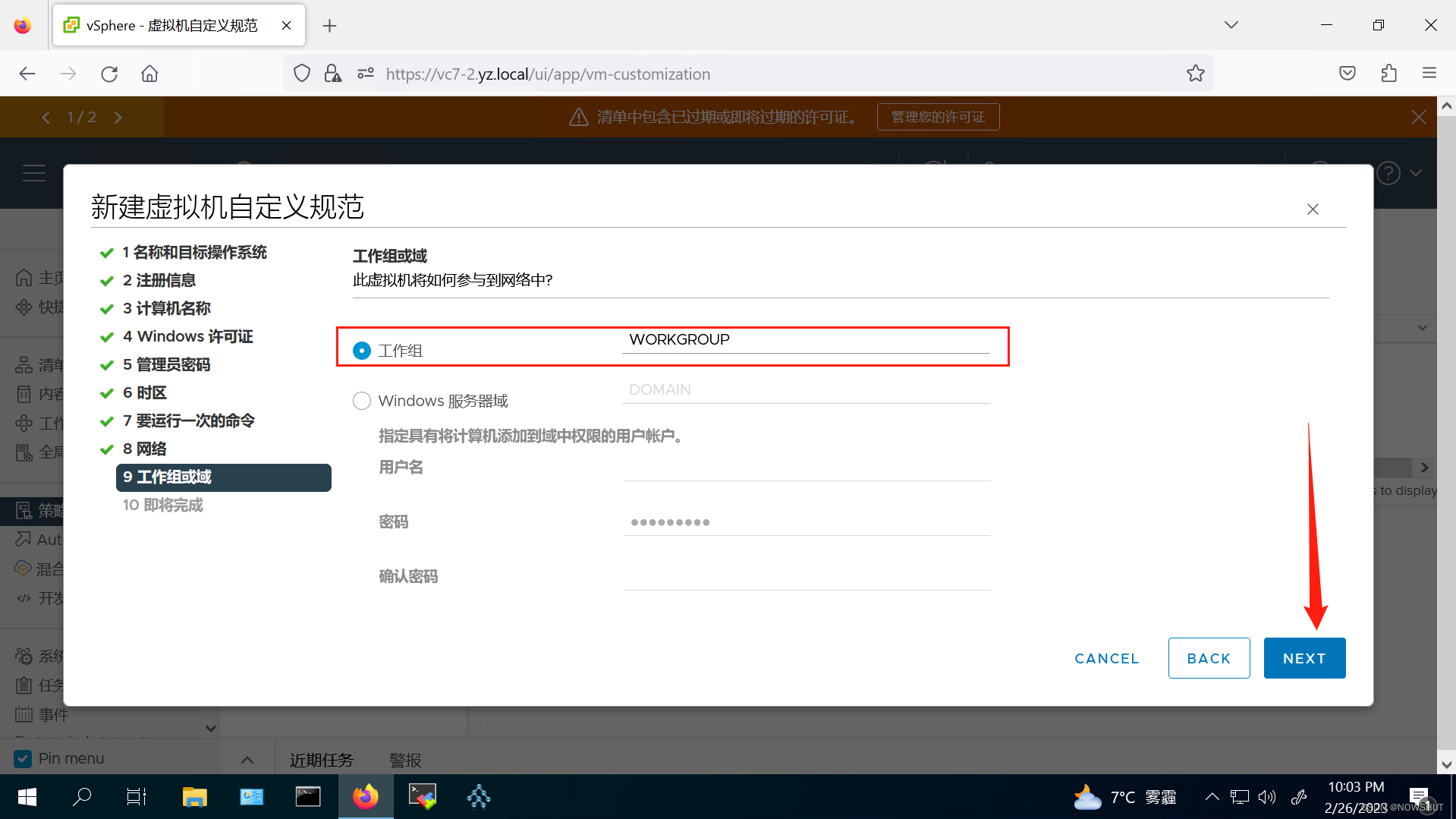Switch to the 近期任务 tab
The image size is (1456, 819).
pos(321,759)
